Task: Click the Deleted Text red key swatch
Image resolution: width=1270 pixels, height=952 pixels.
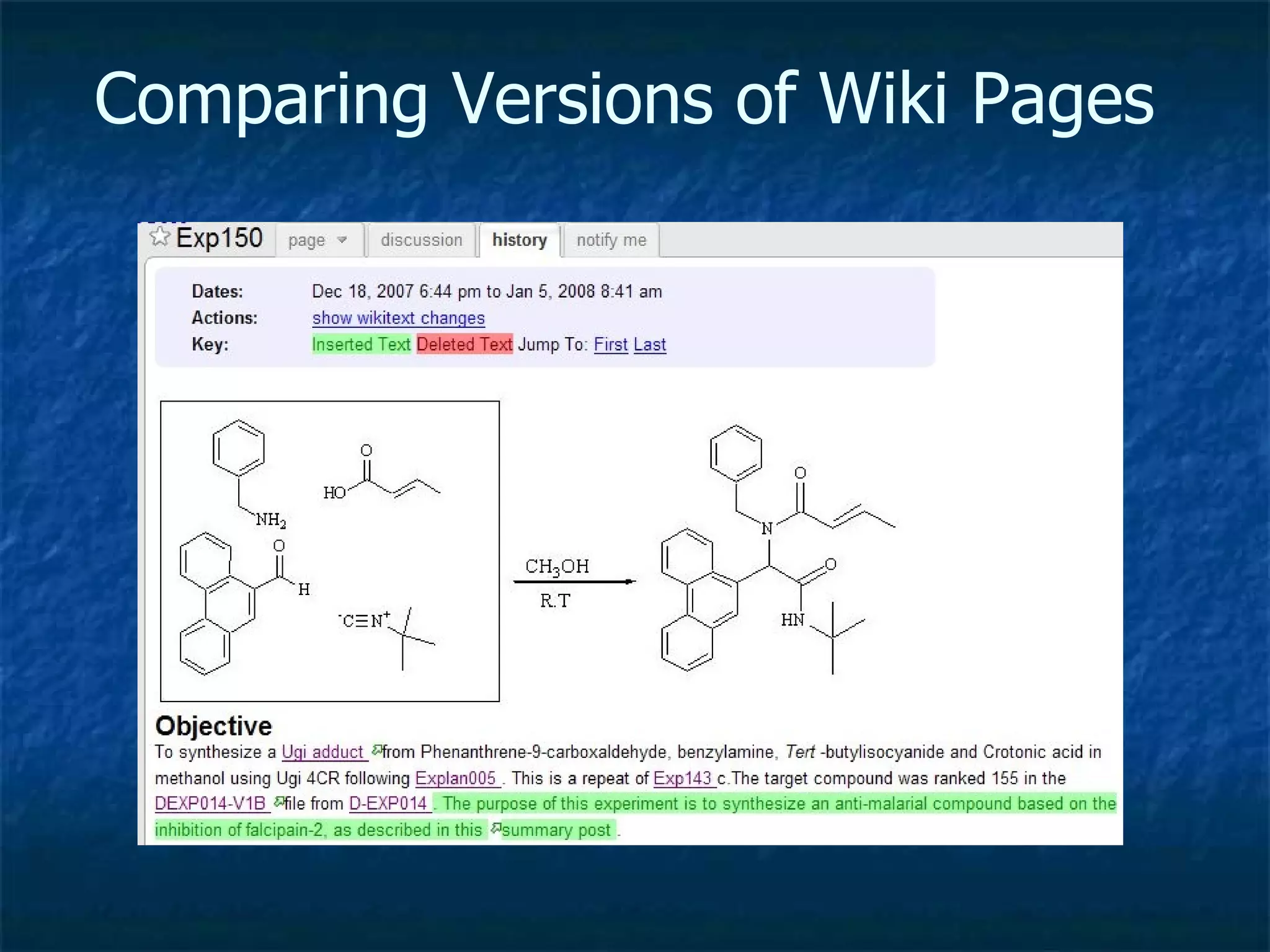Action: pyautogui.click(x=465, y=345)
